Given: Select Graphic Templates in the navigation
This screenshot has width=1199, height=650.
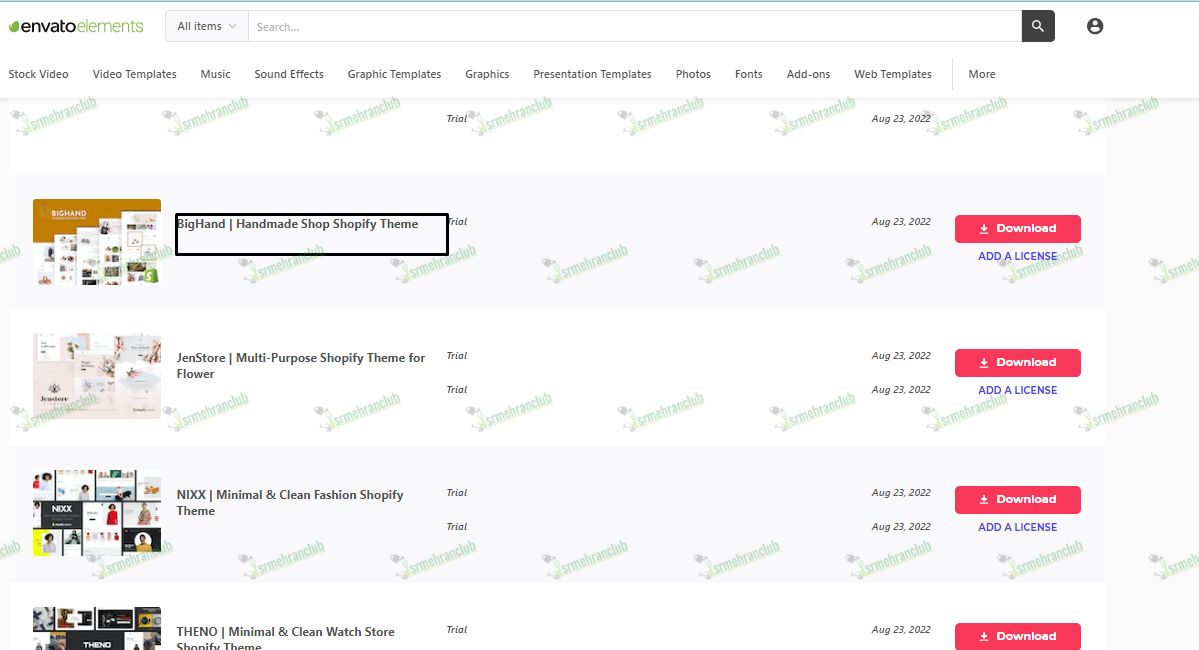Looking at the screenshot, I should 395,74.
